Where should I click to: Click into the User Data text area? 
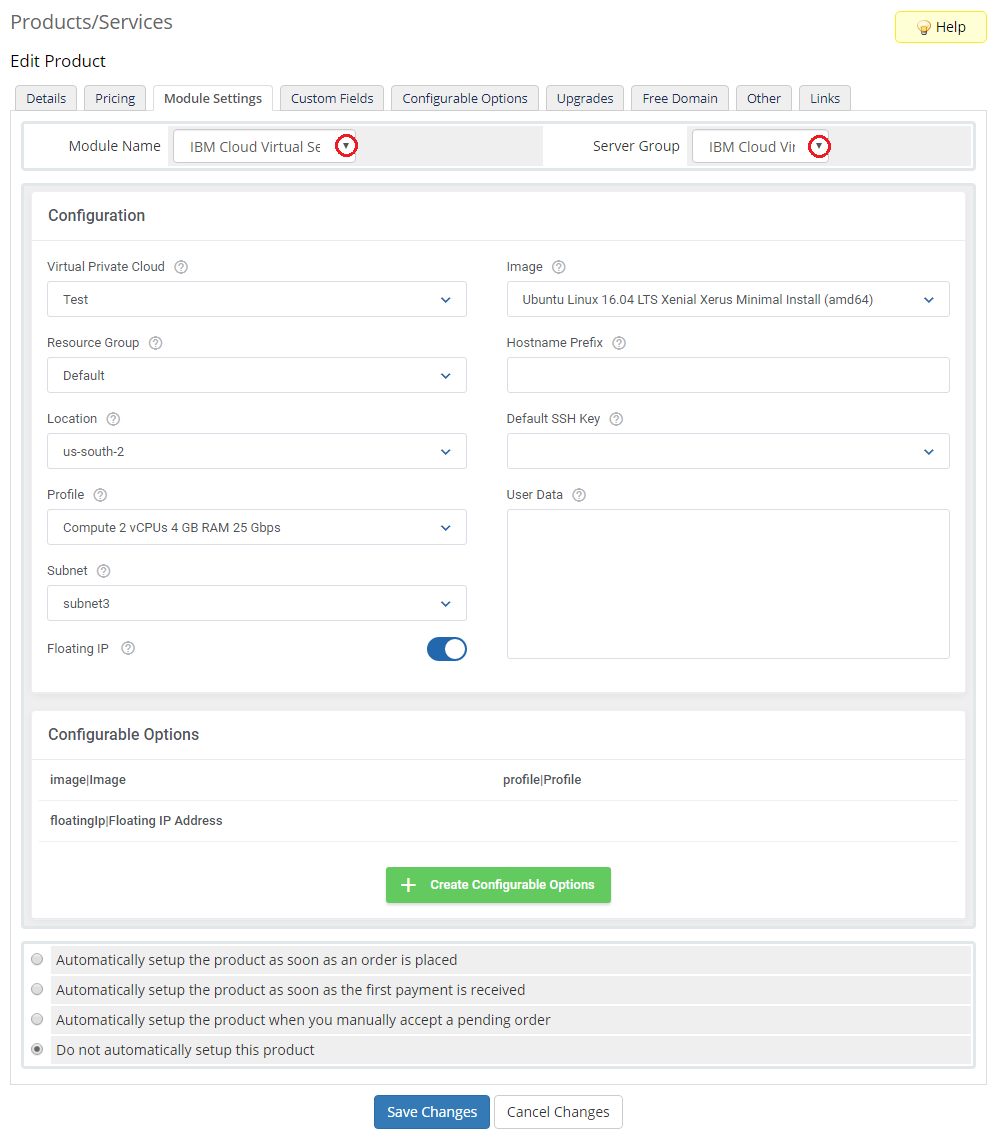click(728, 584)
